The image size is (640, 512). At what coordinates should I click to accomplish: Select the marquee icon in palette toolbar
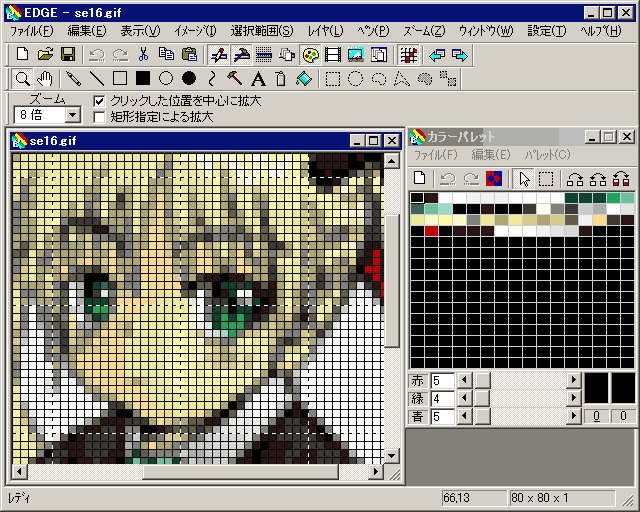pos(546,179)
